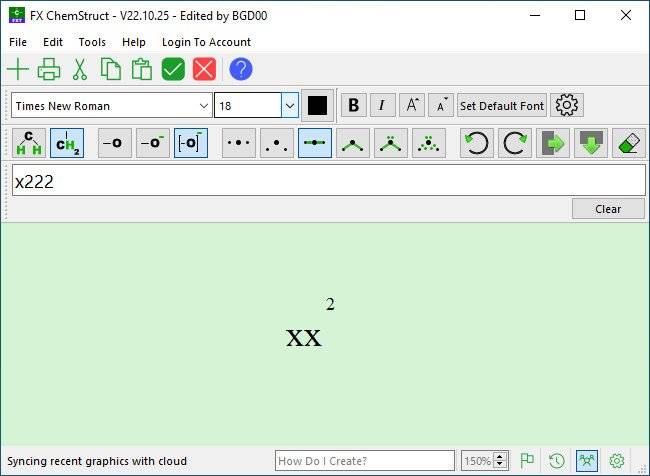Open Login To Account menu
650x476 pixels.
click(x=206, y=42)
